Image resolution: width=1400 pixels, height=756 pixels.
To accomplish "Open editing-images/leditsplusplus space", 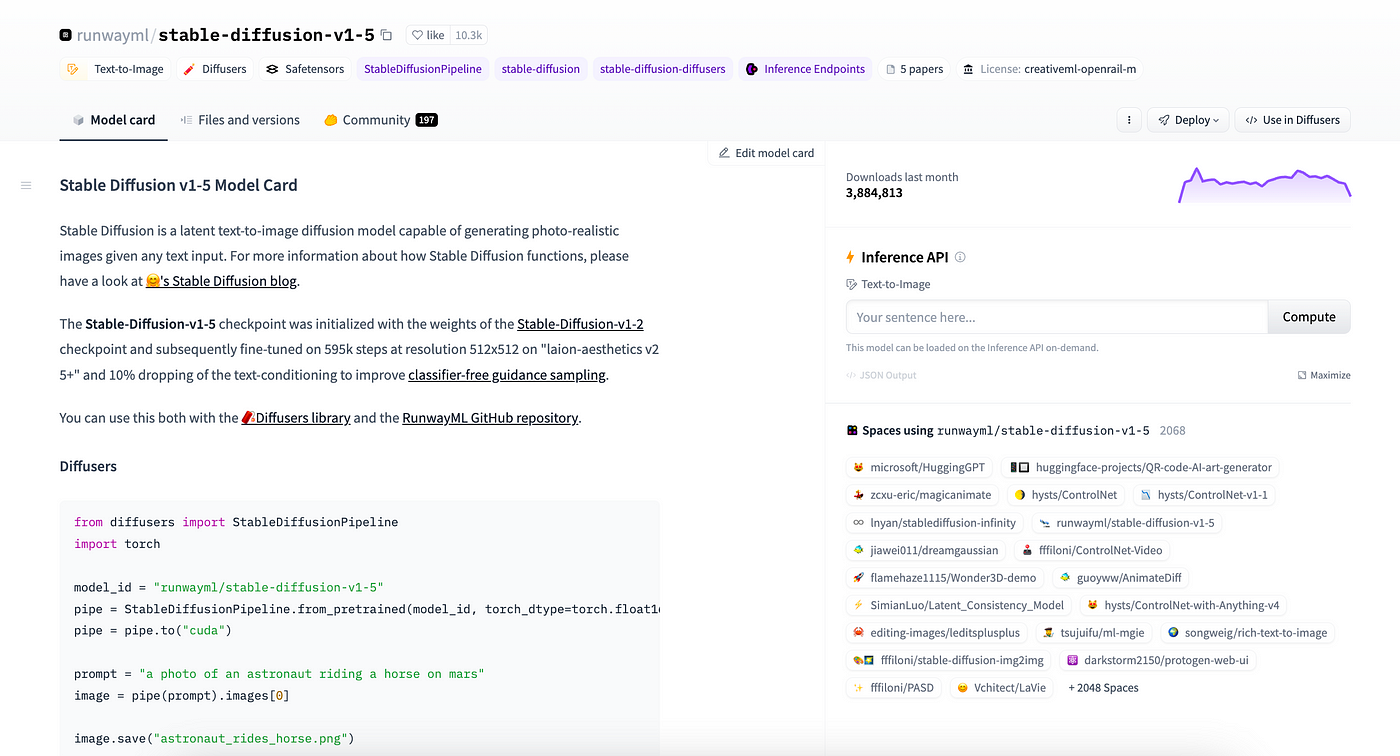I will coord(936,632).
